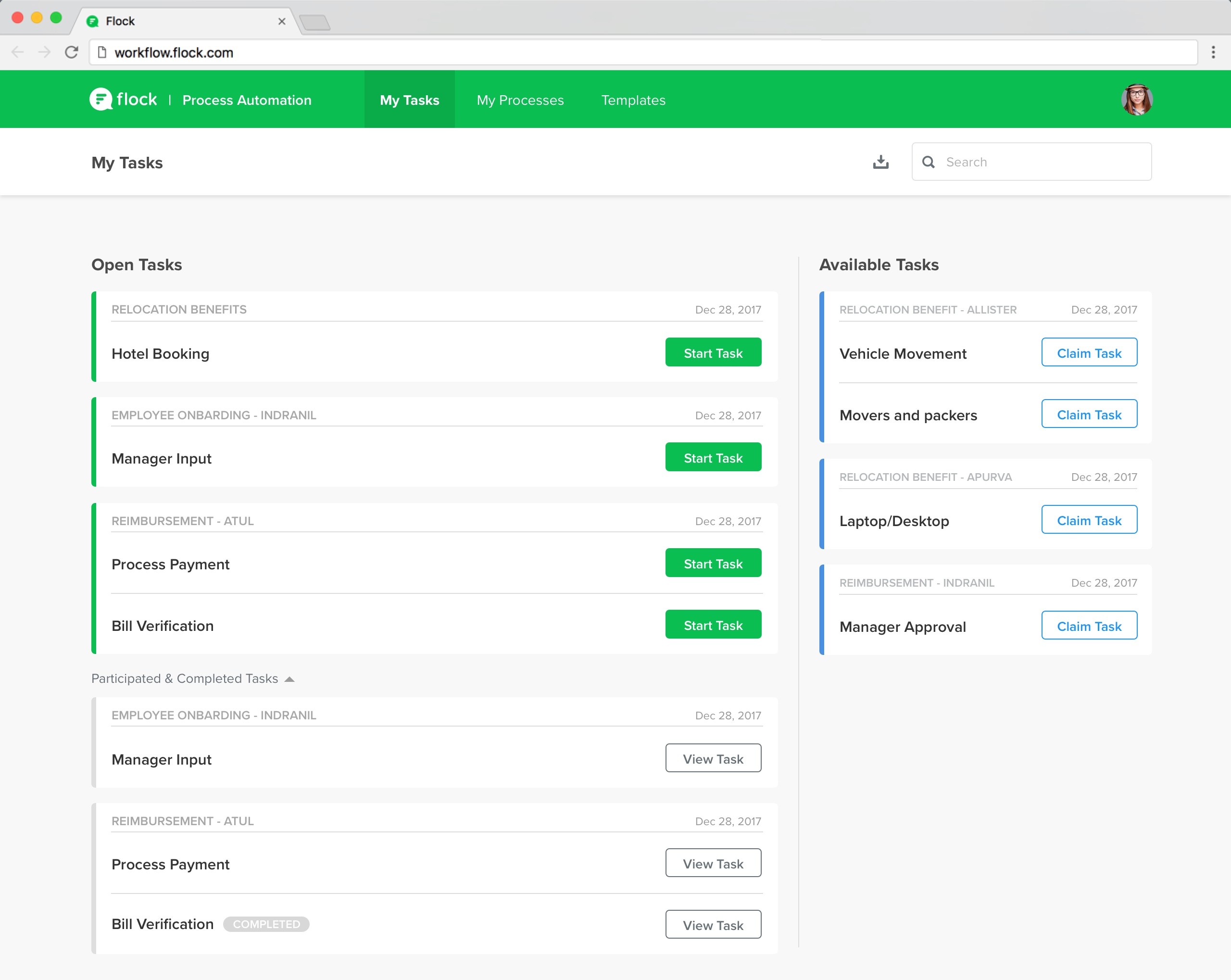
Task: View completed Manager Input task
Action: click(713, 758)
